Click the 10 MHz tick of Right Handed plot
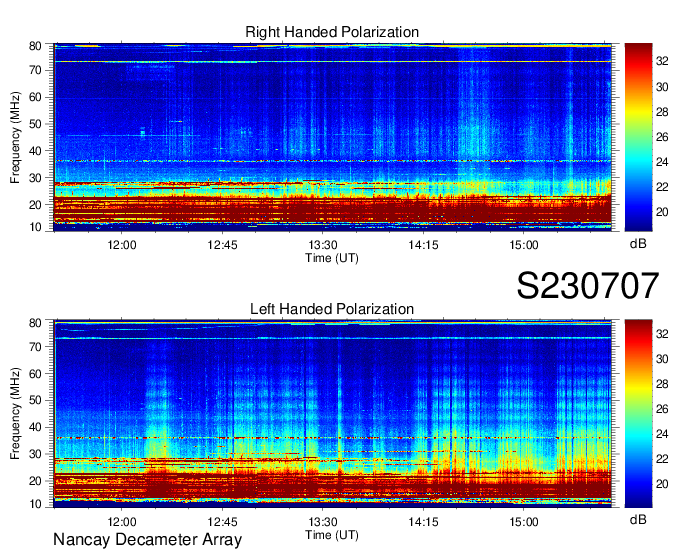This screenshot has width=680, height=552. pyautogui.click(x=35, y=227)
